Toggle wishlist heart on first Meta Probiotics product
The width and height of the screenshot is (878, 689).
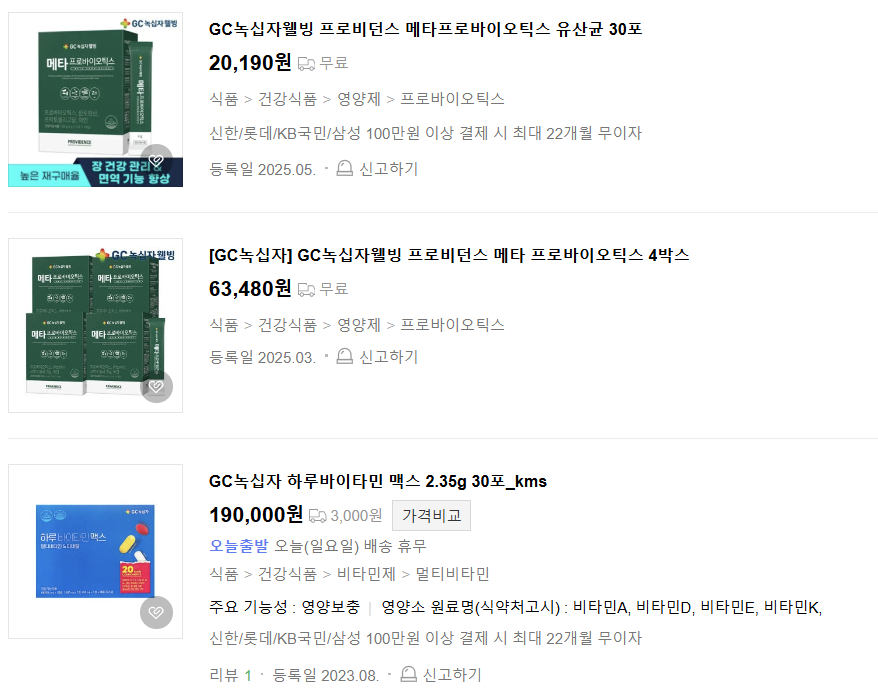coord(156,160)
